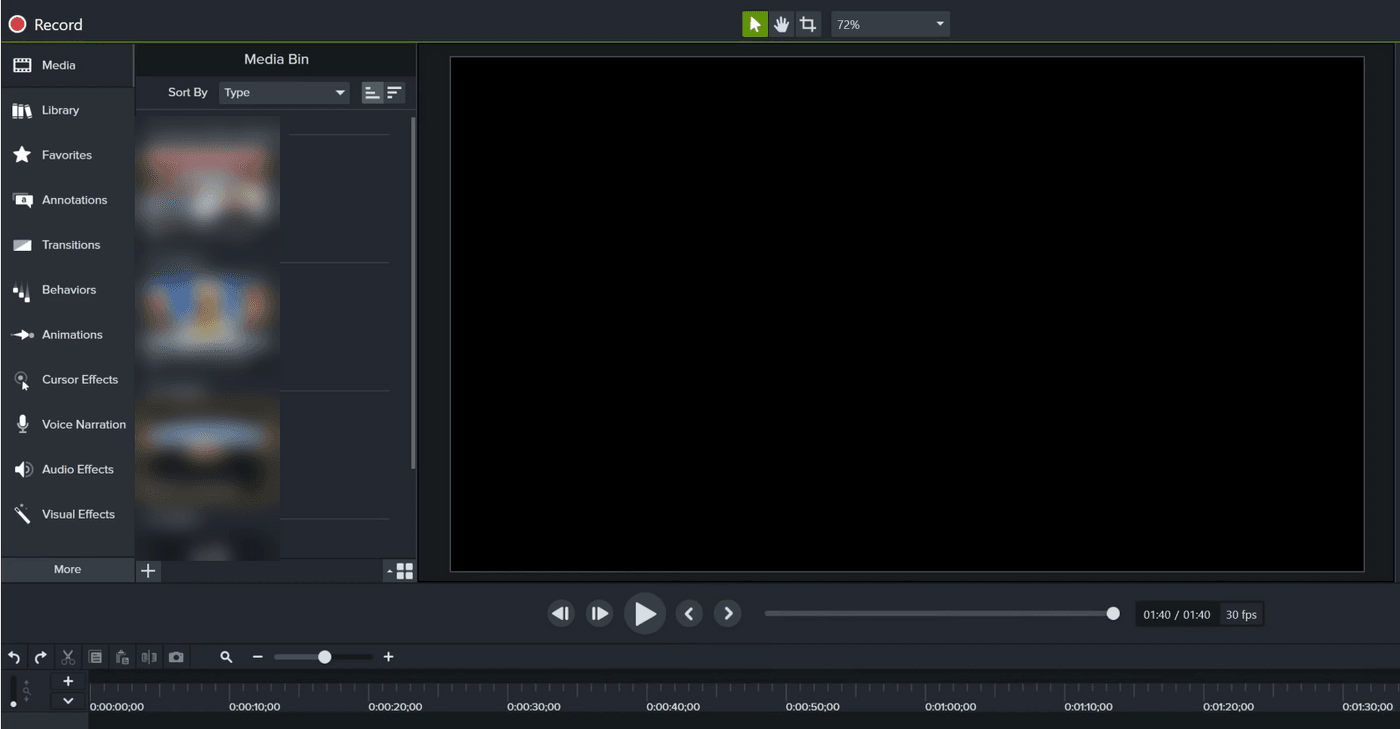
Task: Click the Redo arrow icon
Action: coord(41,657)
